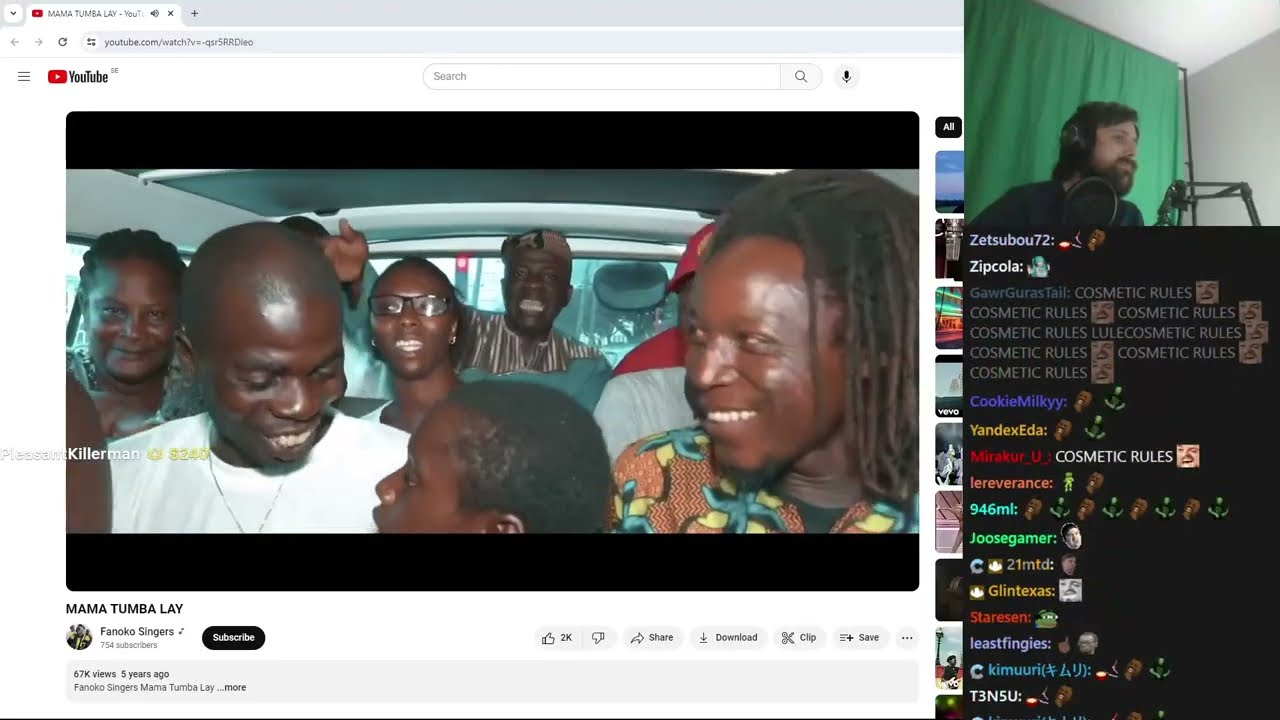Click the MAMA TUMBA LAY video title
1280x720 pixels.
[x=124, y=609]
